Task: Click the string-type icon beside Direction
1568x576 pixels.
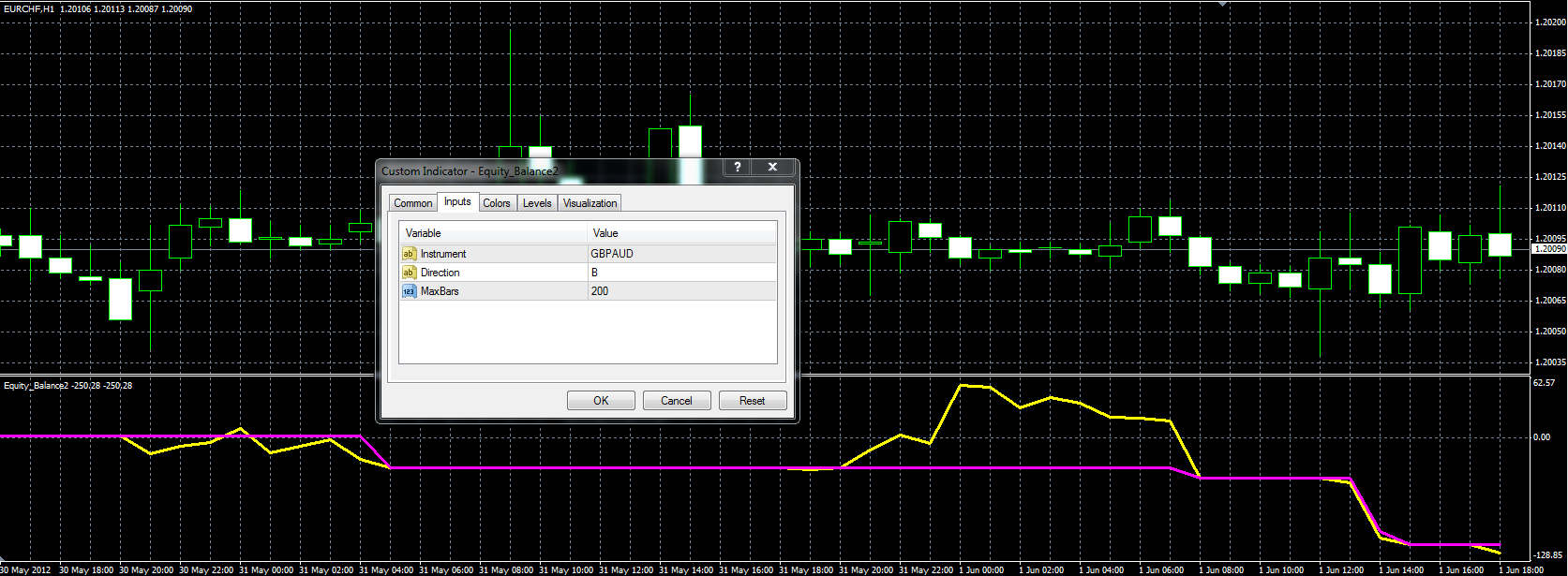Action: pos(409,273)
